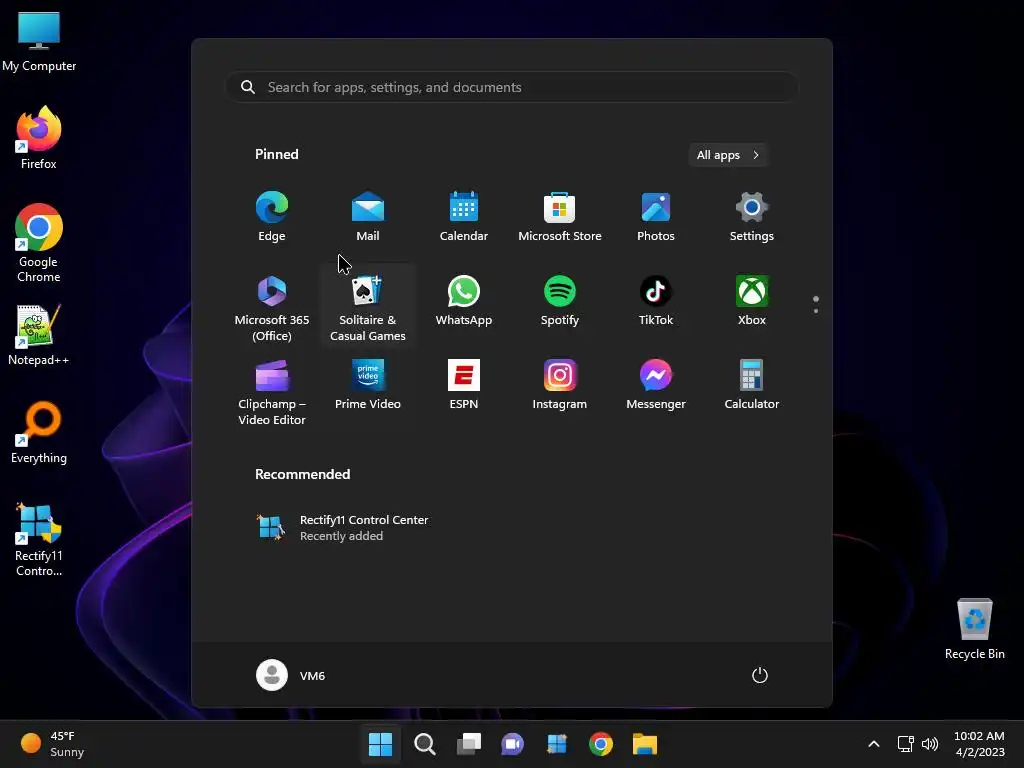Select the Google Chrome desktop shortcut
Screen dimensions: 1024x768
[39, 243]
